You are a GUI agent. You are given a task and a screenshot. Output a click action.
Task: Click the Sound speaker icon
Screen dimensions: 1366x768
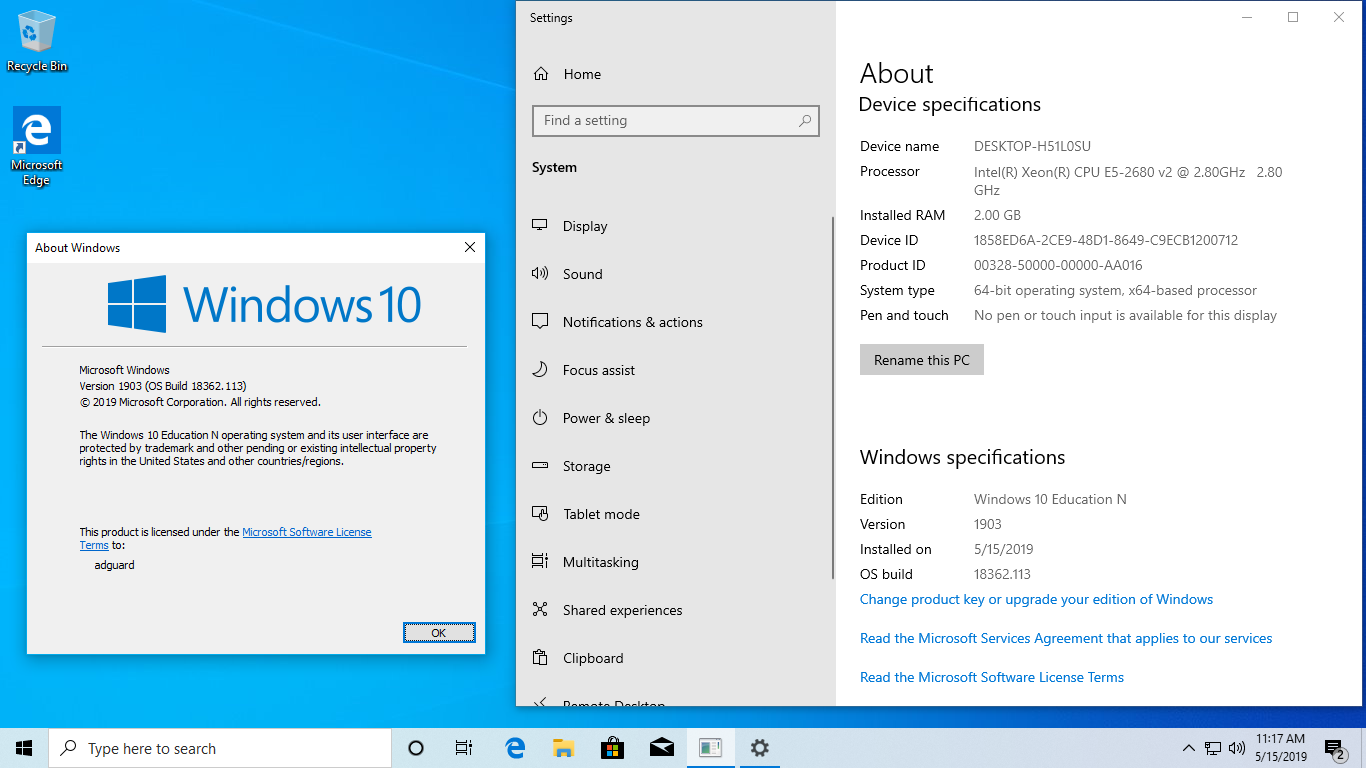(x=540, y=274)
